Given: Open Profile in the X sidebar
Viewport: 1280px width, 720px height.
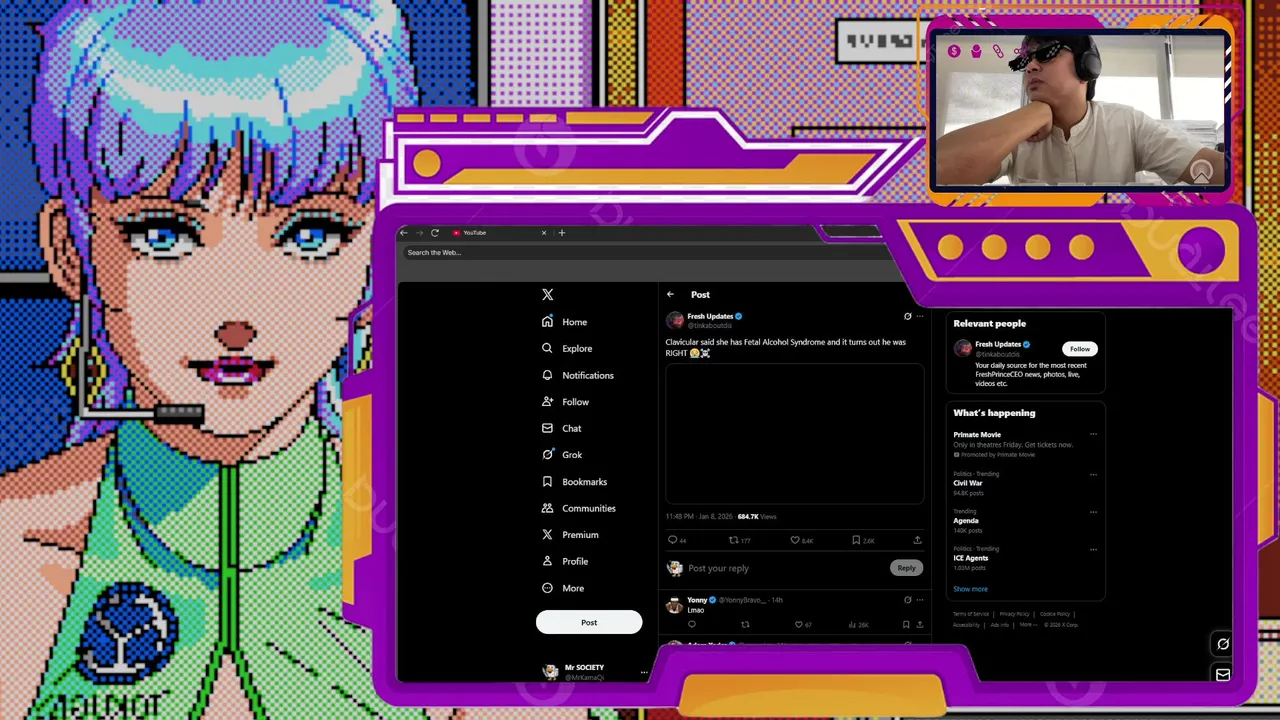Looking at the screenshot, I should coord(565,561).
